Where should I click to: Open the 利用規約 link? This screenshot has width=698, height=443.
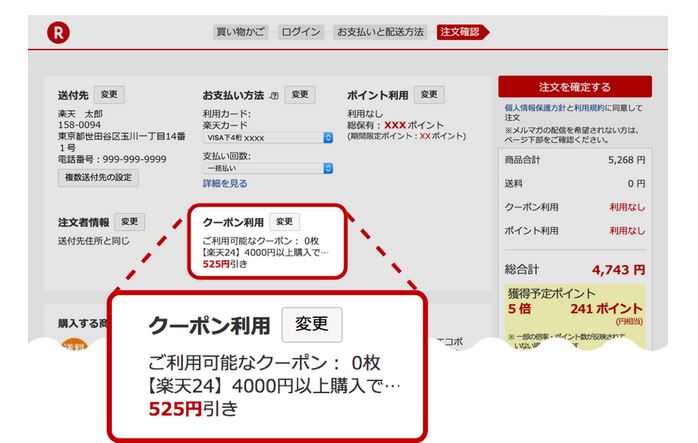point(589,108)
